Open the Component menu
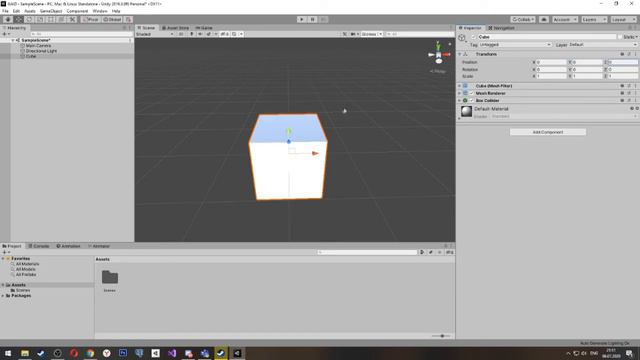The image size is (640, 360). pyautogui.click(x=77, y=11)
